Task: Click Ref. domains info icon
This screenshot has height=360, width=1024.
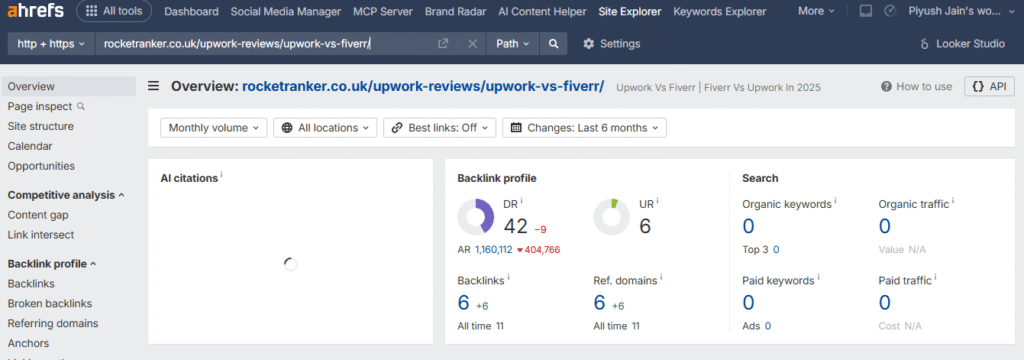Action: tap(662, 278)
